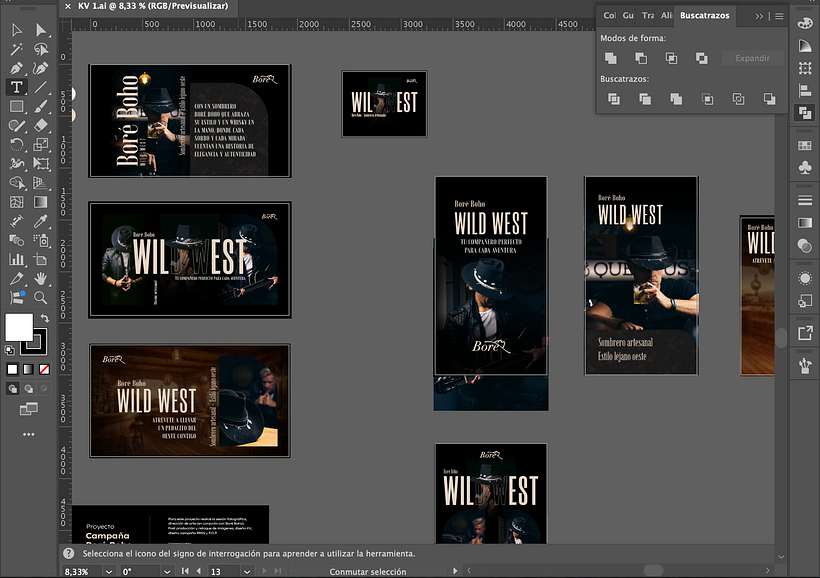The height and width of the screenshot is (578, 820).
Task: Apply Unite shape mode in Buscatrazos
Action: pyautogui.click(x=610, y=58)
